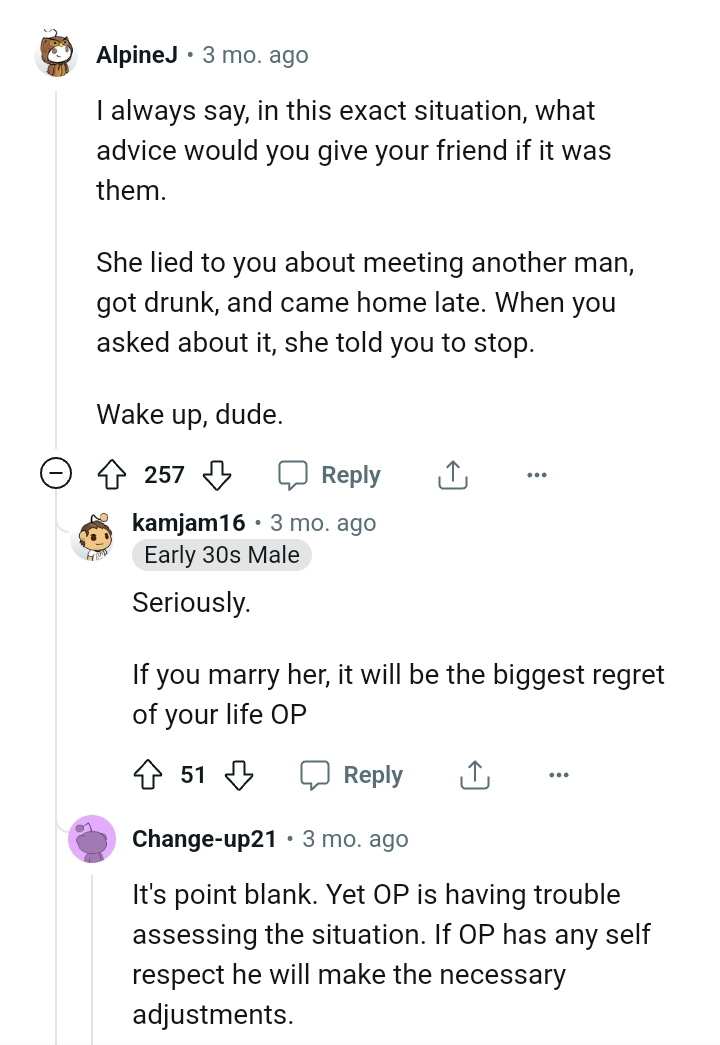Select the Early 30s Male flair tag
Viewport: 720px width, 1045px height.
coord(221,554)
